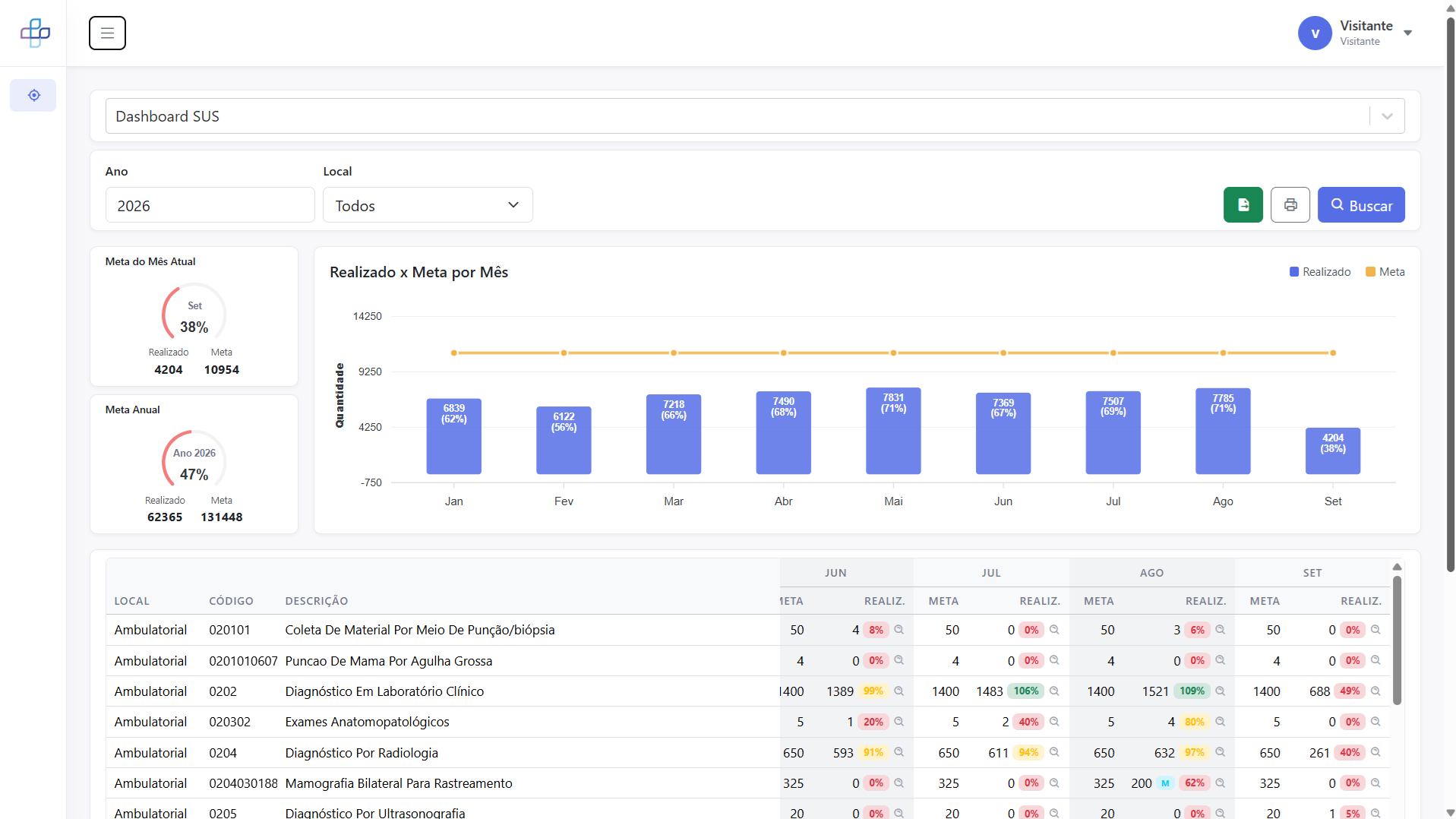Open SET magnifier for Laboratório Clínico row
Screen dimensions: 1456x819
[1375, 691]
